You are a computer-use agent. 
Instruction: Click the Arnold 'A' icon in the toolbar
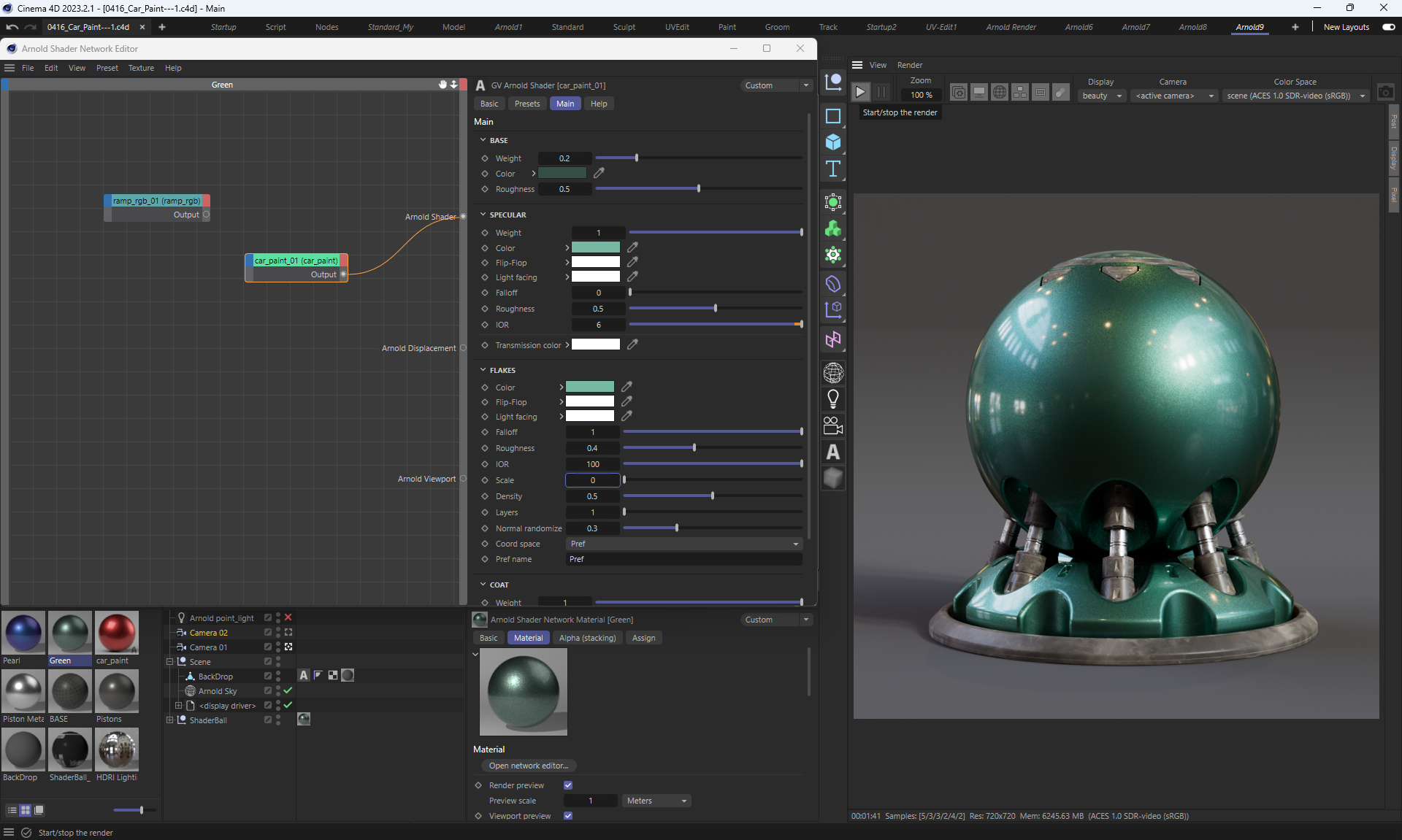tap(832, 452)
